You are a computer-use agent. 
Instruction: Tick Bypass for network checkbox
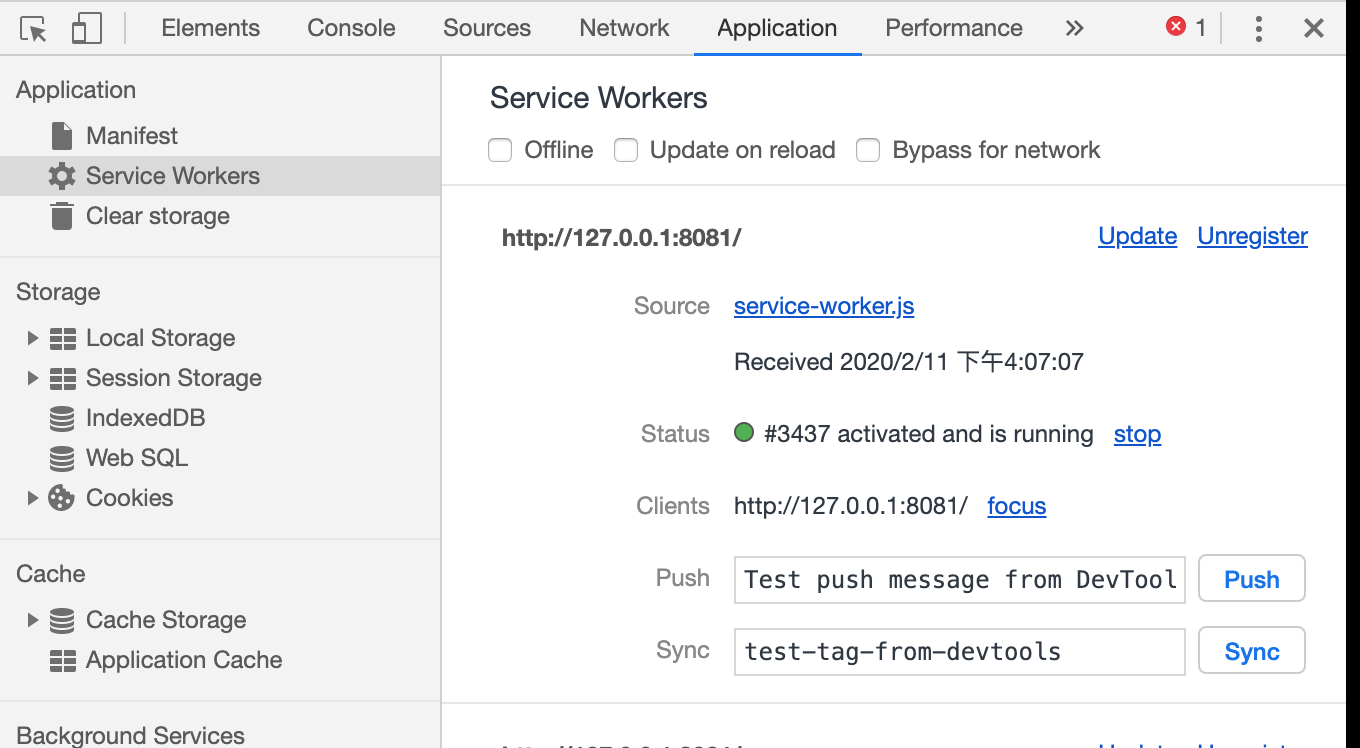coord(868,151)
